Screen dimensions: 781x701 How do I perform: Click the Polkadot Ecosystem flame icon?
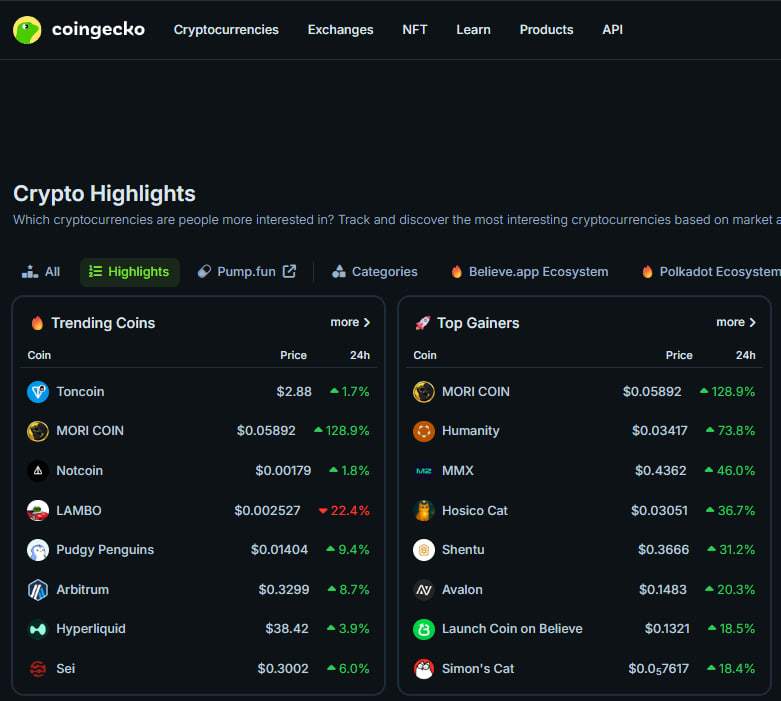click(647, 272)
